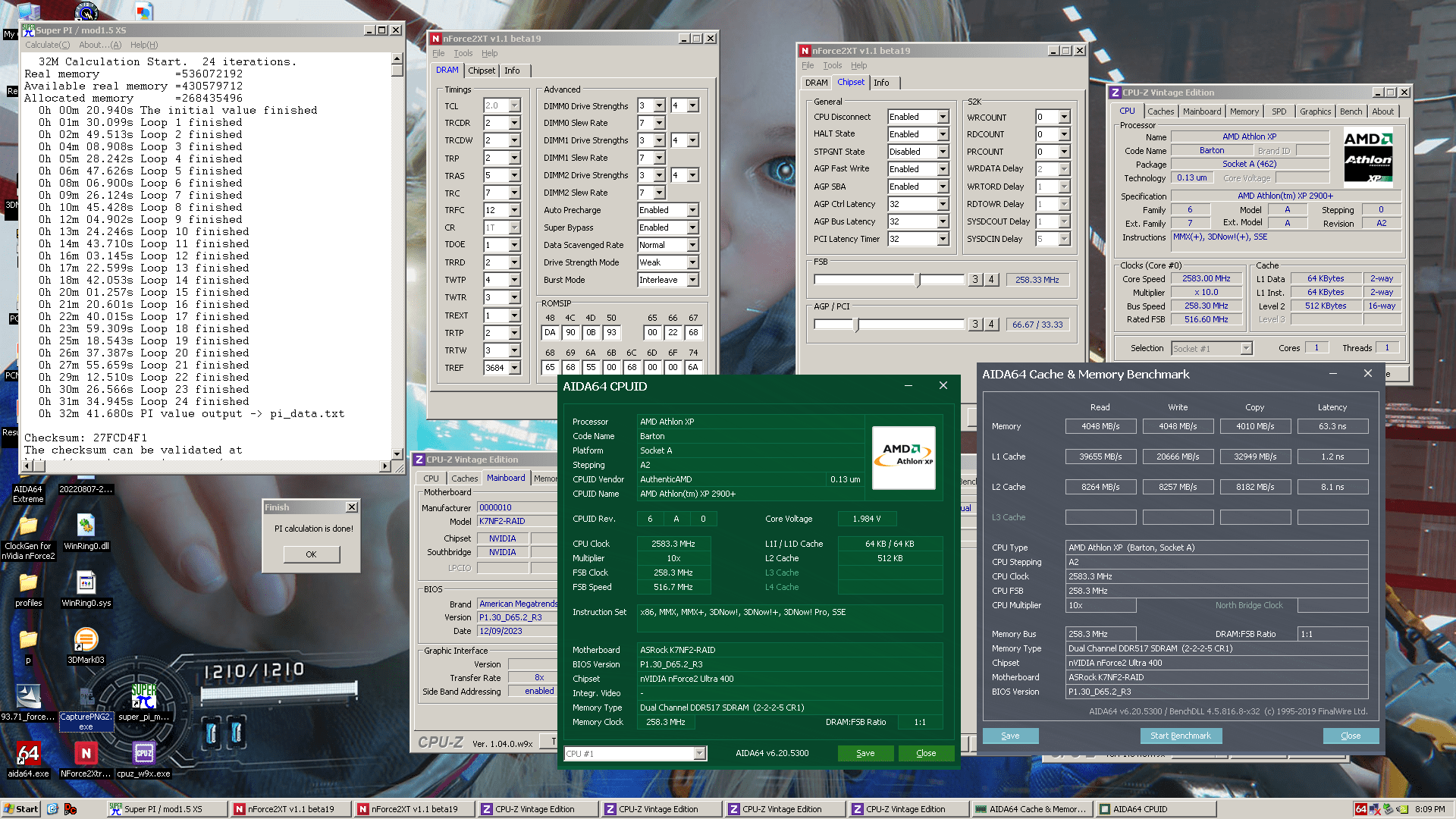The image size is (1456, 819).
Task: Click the AGP / PCI slider handle
Action: pos(857,325)
